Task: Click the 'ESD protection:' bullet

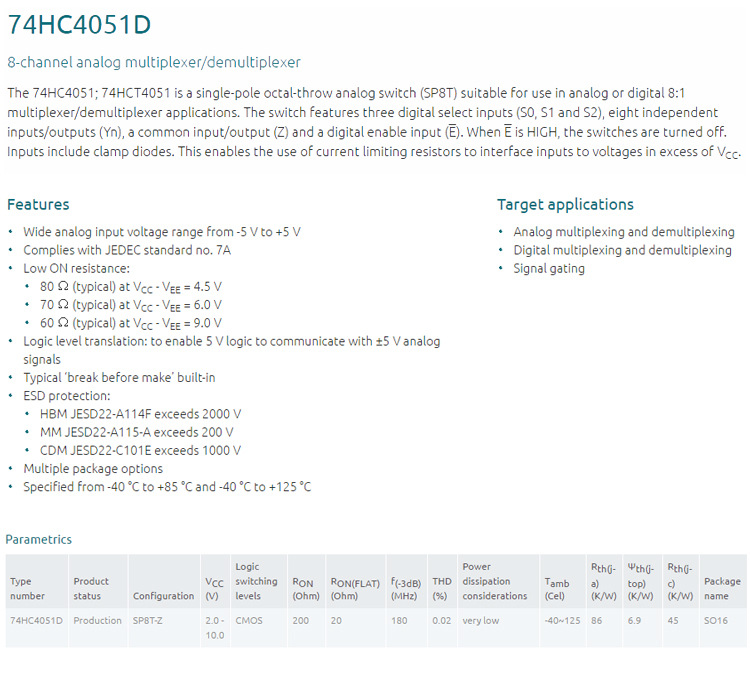Action: click(x=67, y=396)
